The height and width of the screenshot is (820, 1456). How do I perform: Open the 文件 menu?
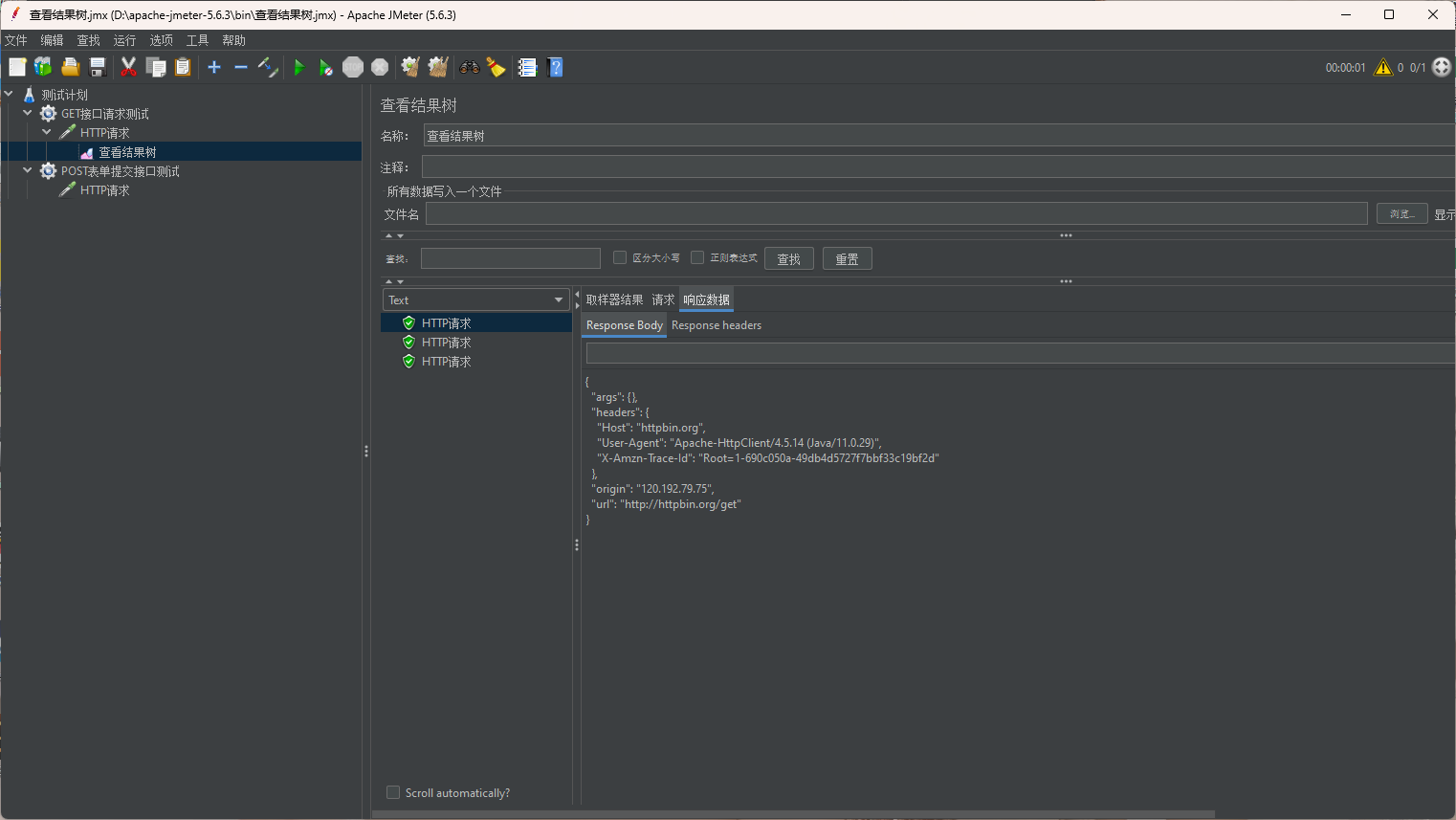[x=16, y=40]
